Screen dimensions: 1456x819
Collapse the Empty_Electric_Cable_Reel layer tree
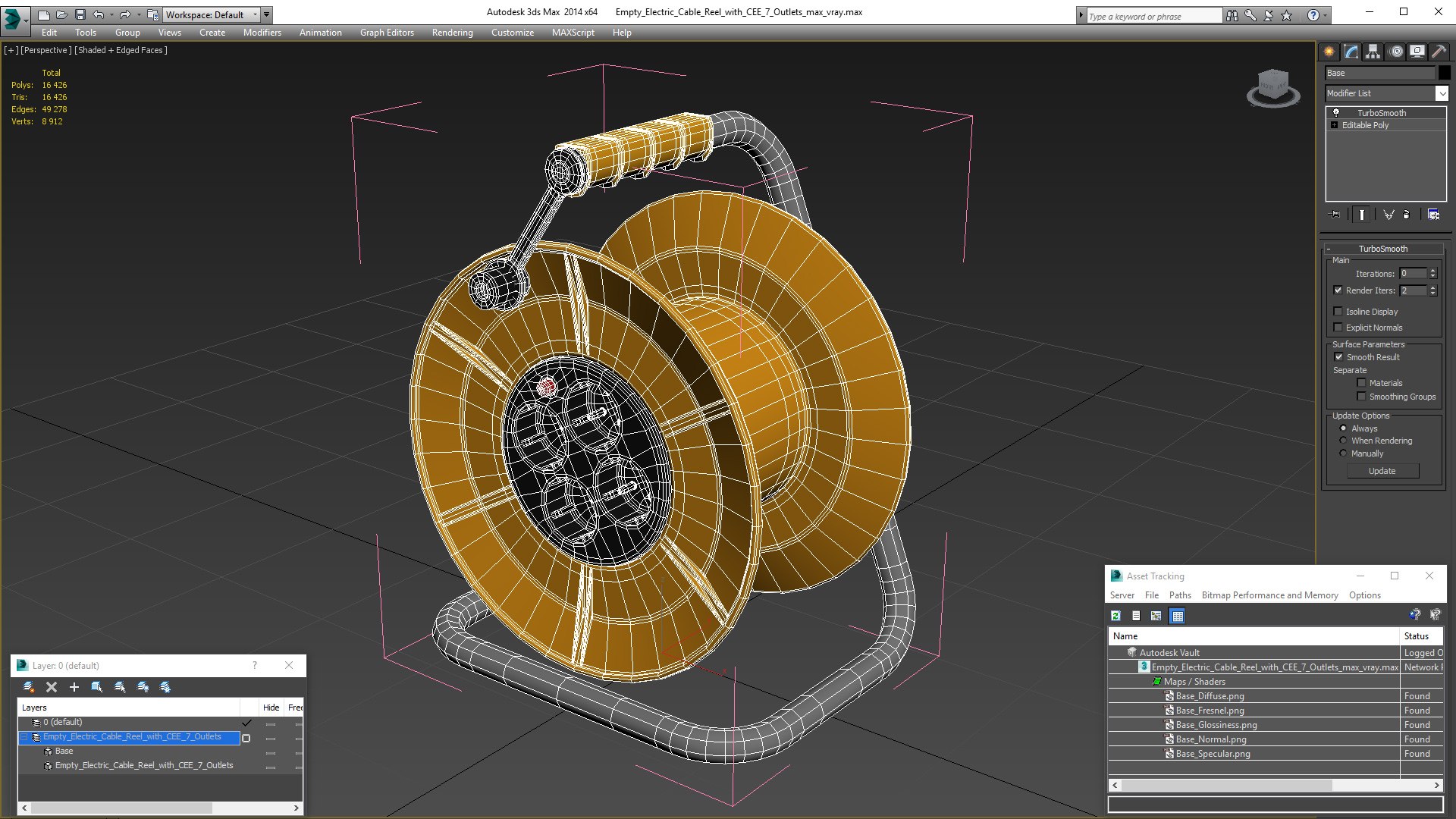click(x=24, y=737)
